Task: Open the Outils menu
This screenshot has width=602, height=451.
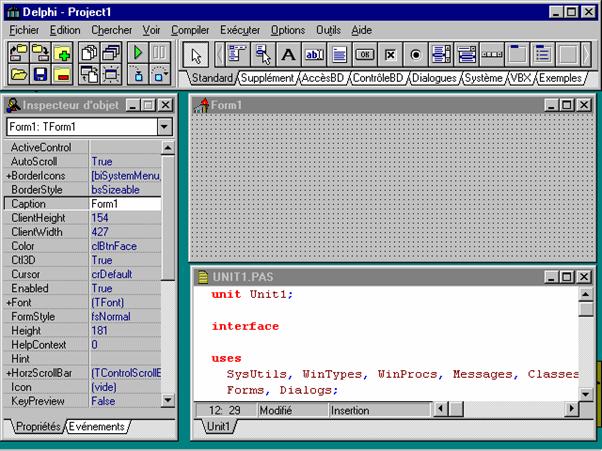Action: point(328,30)
